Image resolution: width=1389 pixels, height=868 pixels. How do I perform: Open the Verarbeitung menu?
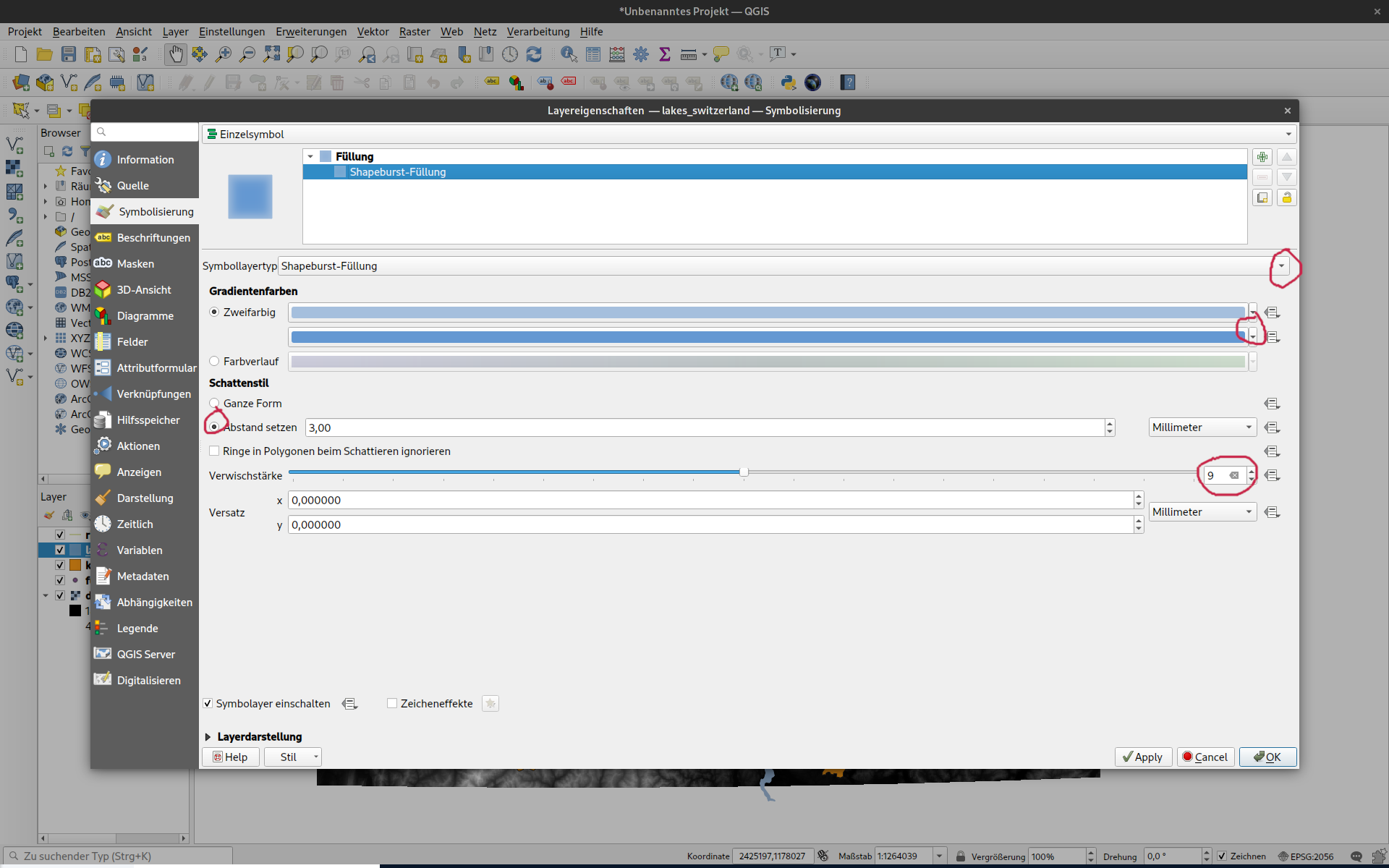[x=538, y=31]
